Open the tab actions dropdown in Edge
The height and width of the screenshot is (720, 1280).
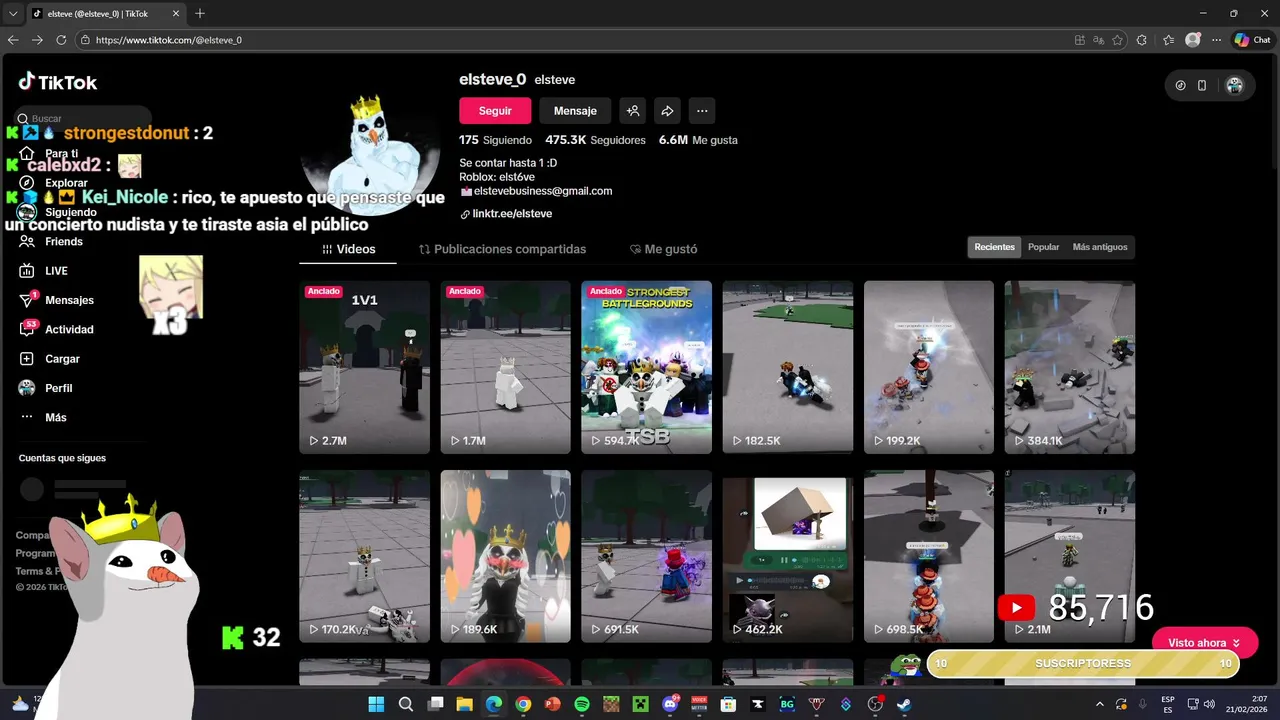(13, 13)
